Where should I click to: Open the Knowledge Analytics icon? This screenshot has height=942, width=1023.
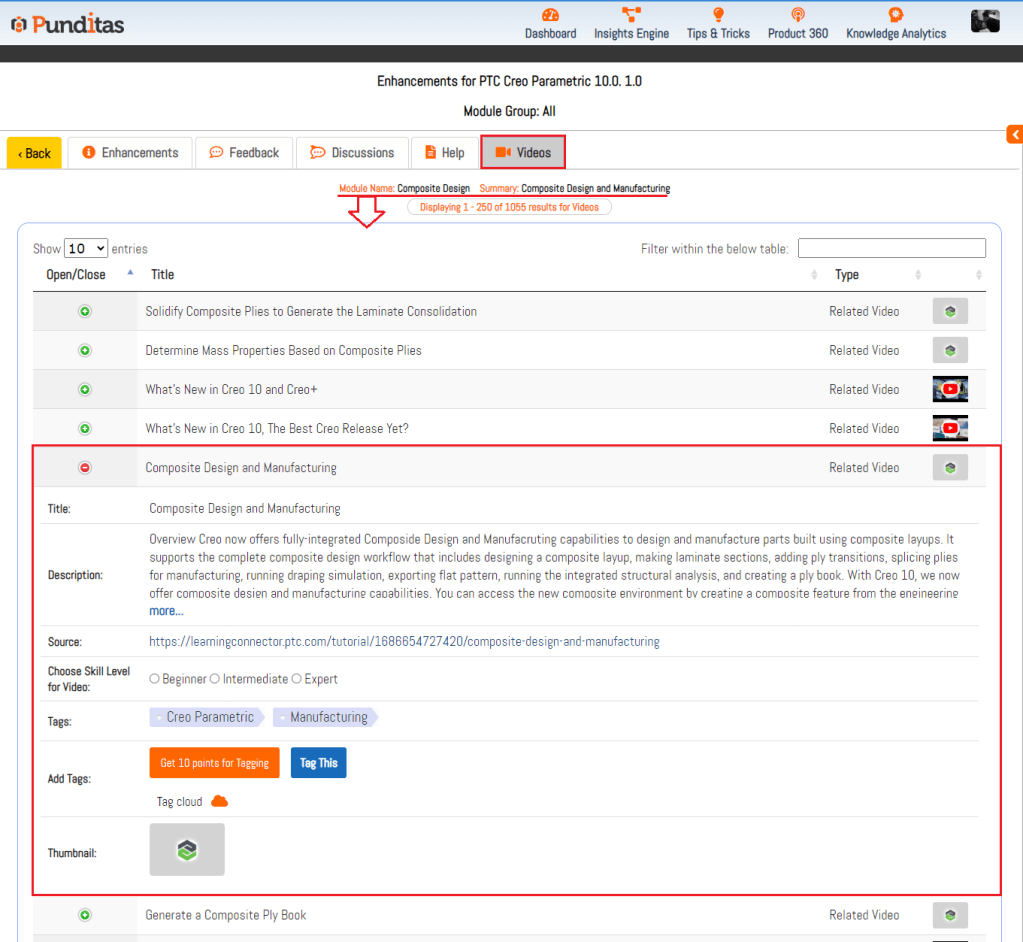click(x=895, y=15)
